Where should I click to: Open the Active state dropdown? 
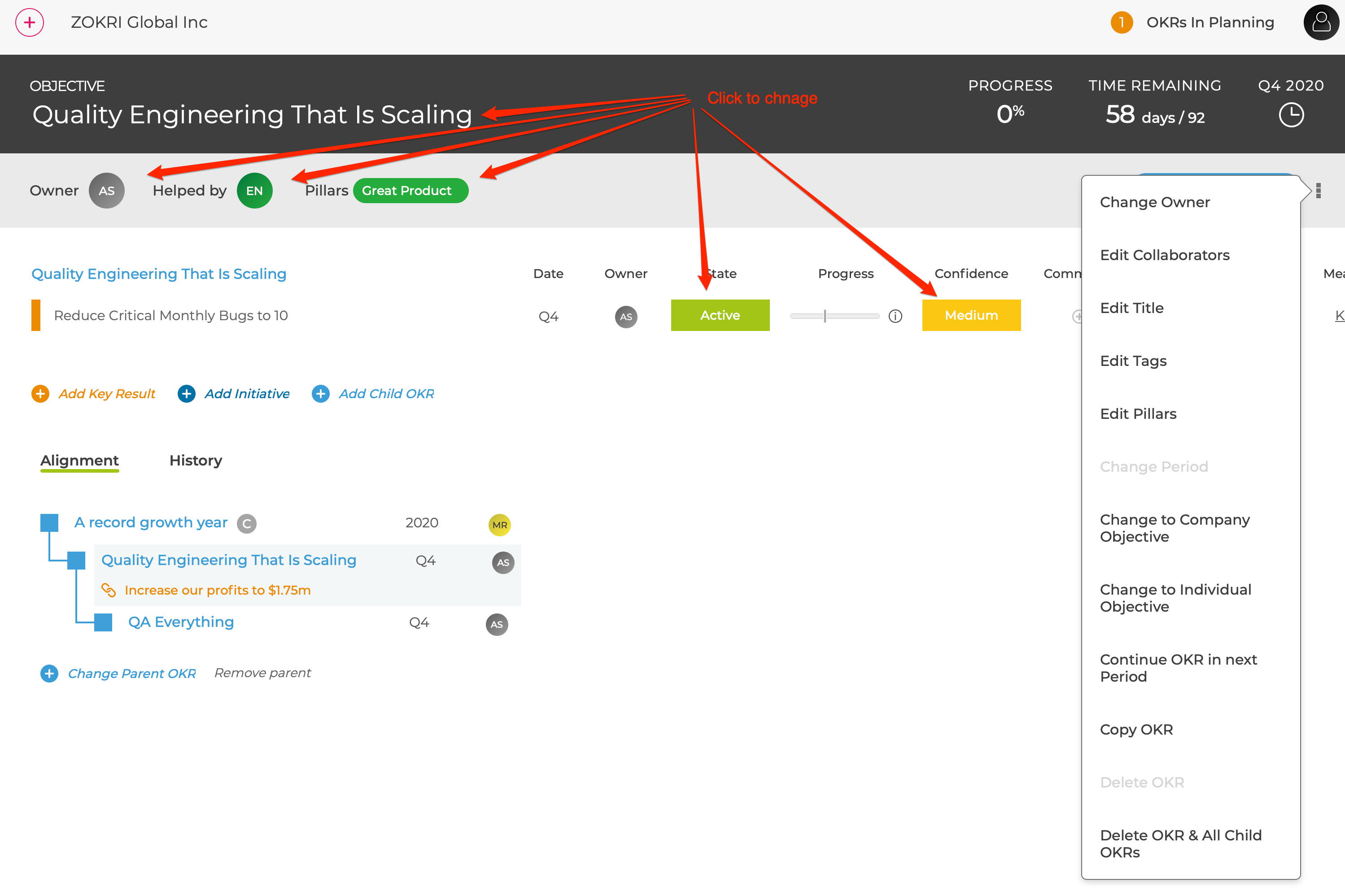(x=720, y=315)
